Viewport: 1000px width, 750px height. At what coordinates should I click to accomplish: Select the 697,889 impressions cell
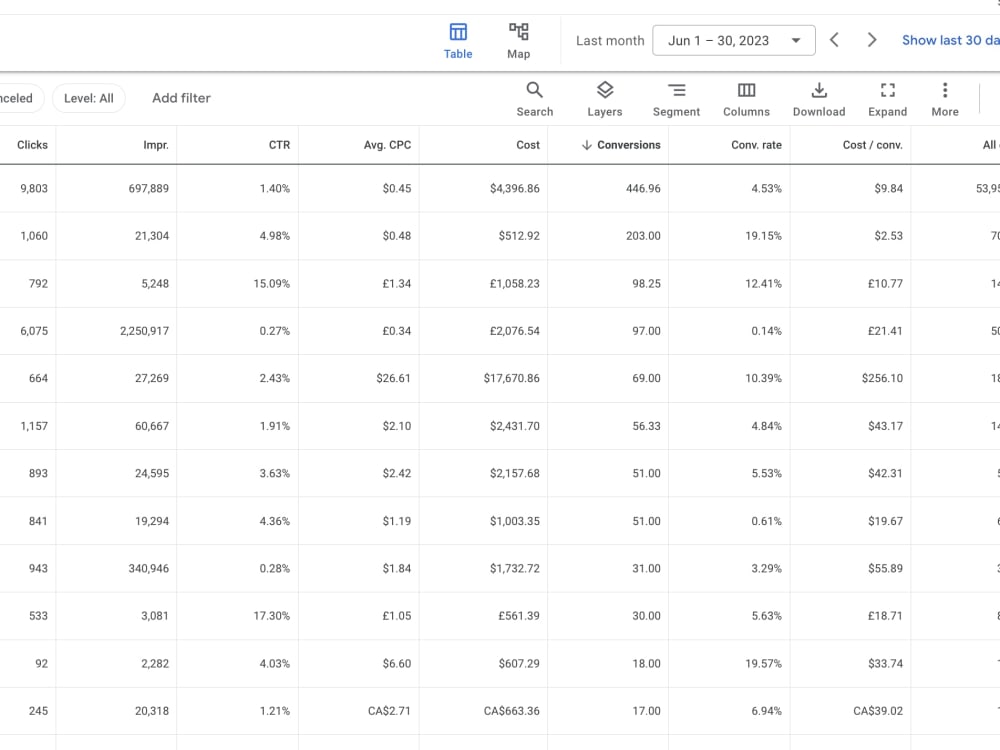(x=149, y=189)
